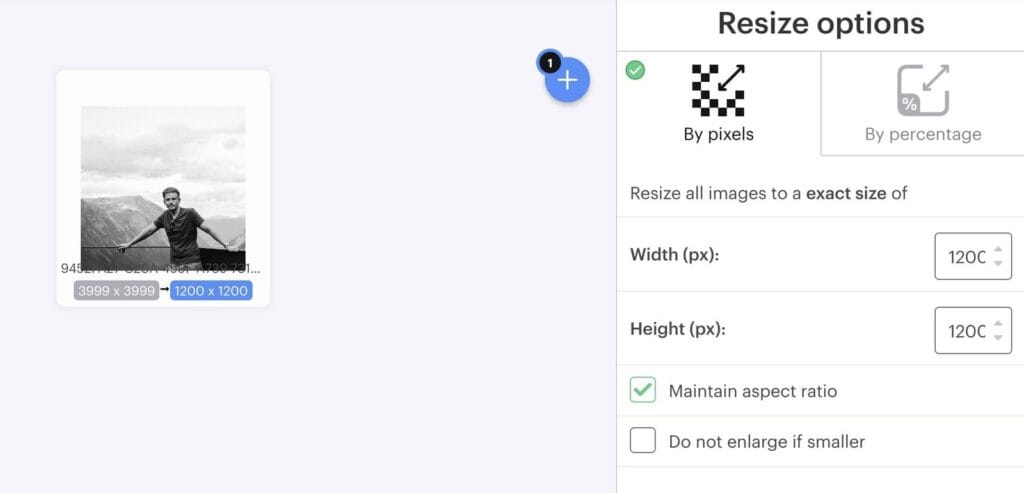This screenshot has width=1024, height=493.
Task: Click the 3999 x 3999 original size label
Action: pyautogui.click(x=116, y=291)
